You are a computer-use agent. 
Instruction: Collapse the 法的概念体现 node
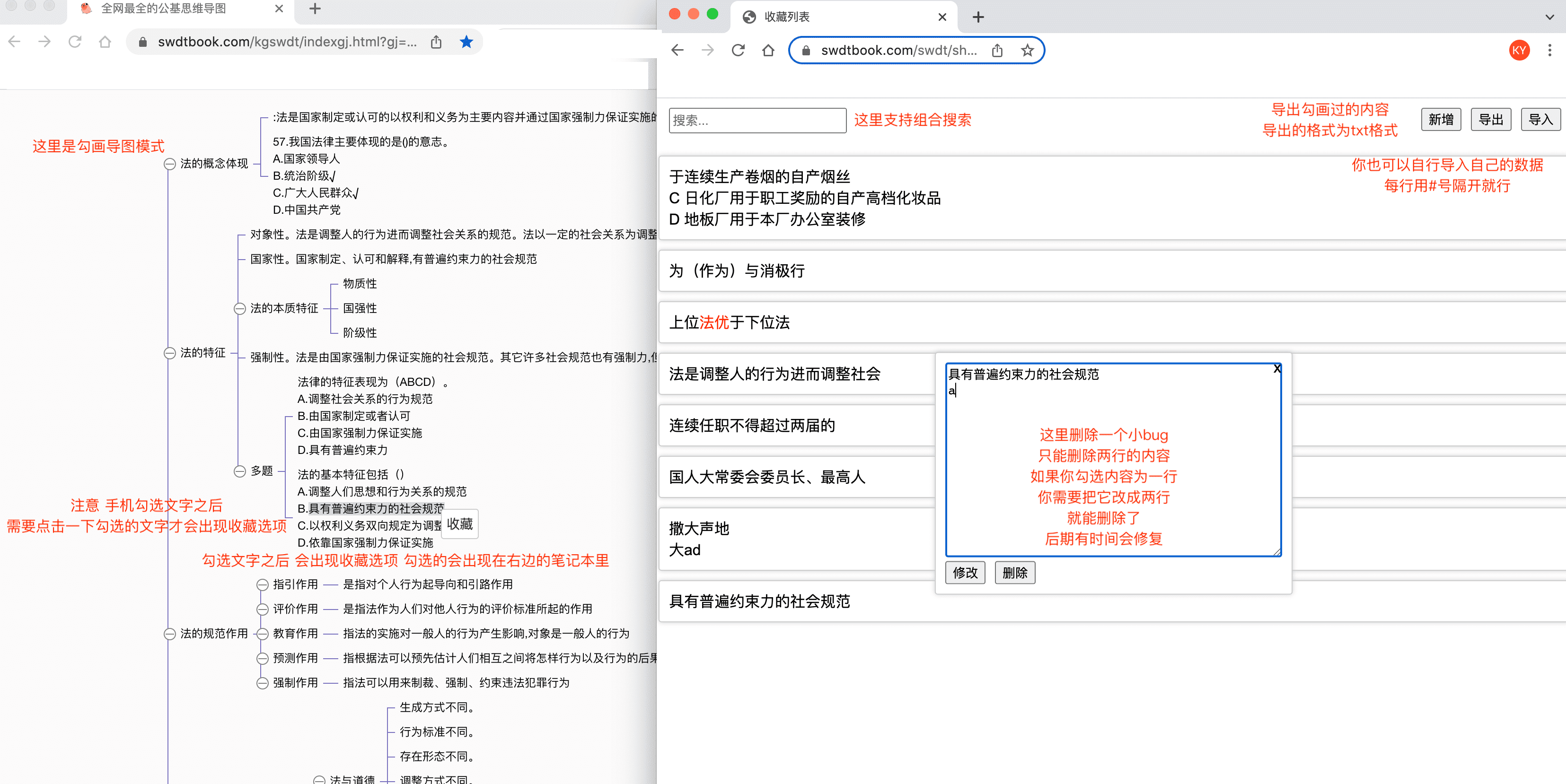(x=169, y=164)
